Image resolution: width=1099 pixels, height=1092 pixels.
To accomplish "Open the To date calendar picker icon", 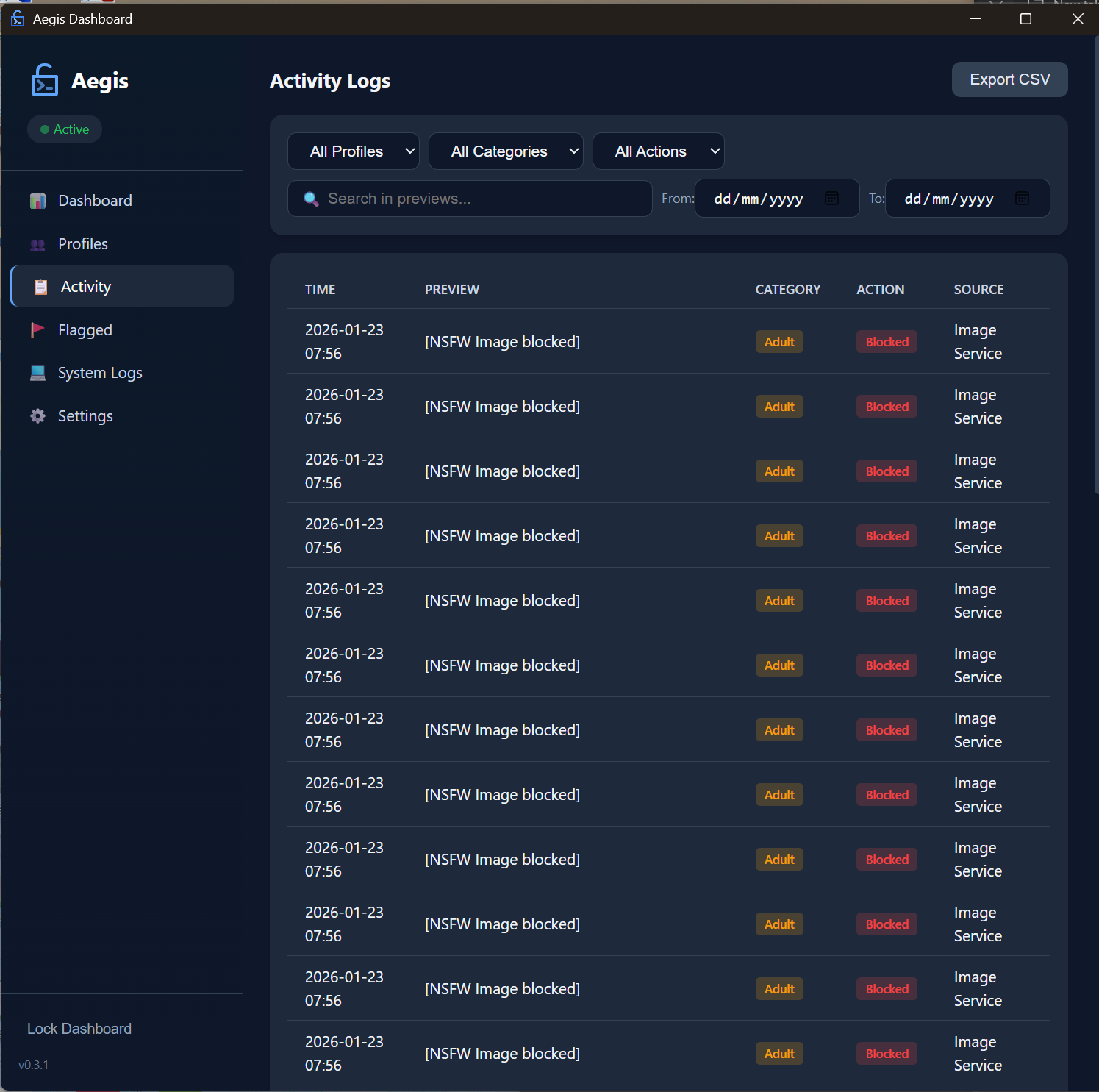I will 1022,199.
